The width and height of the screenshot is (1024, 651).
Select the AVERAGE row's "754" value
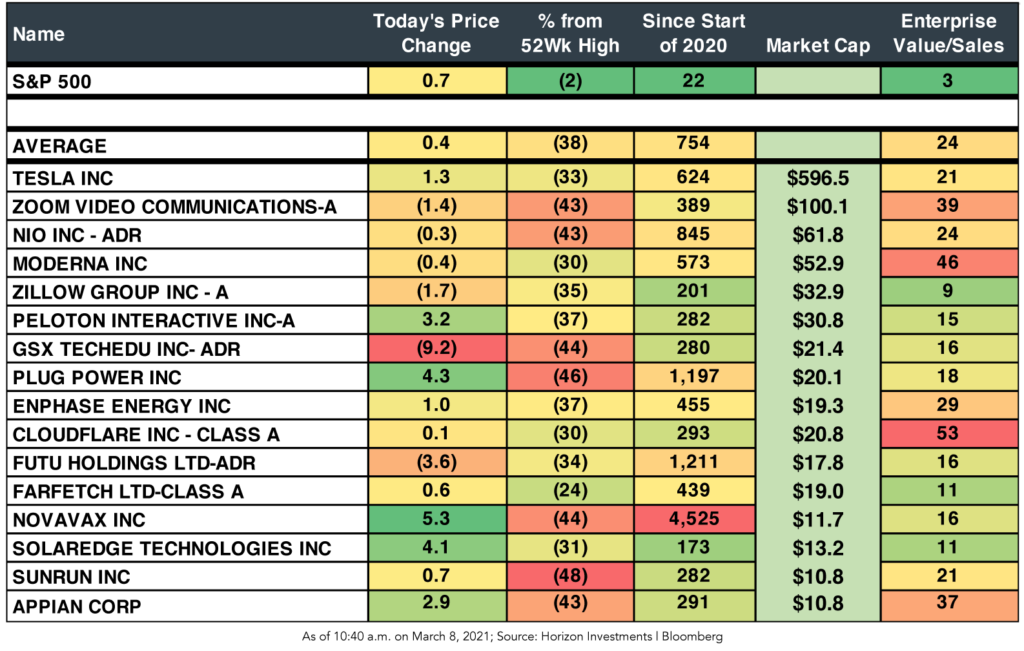coord(694,143)
